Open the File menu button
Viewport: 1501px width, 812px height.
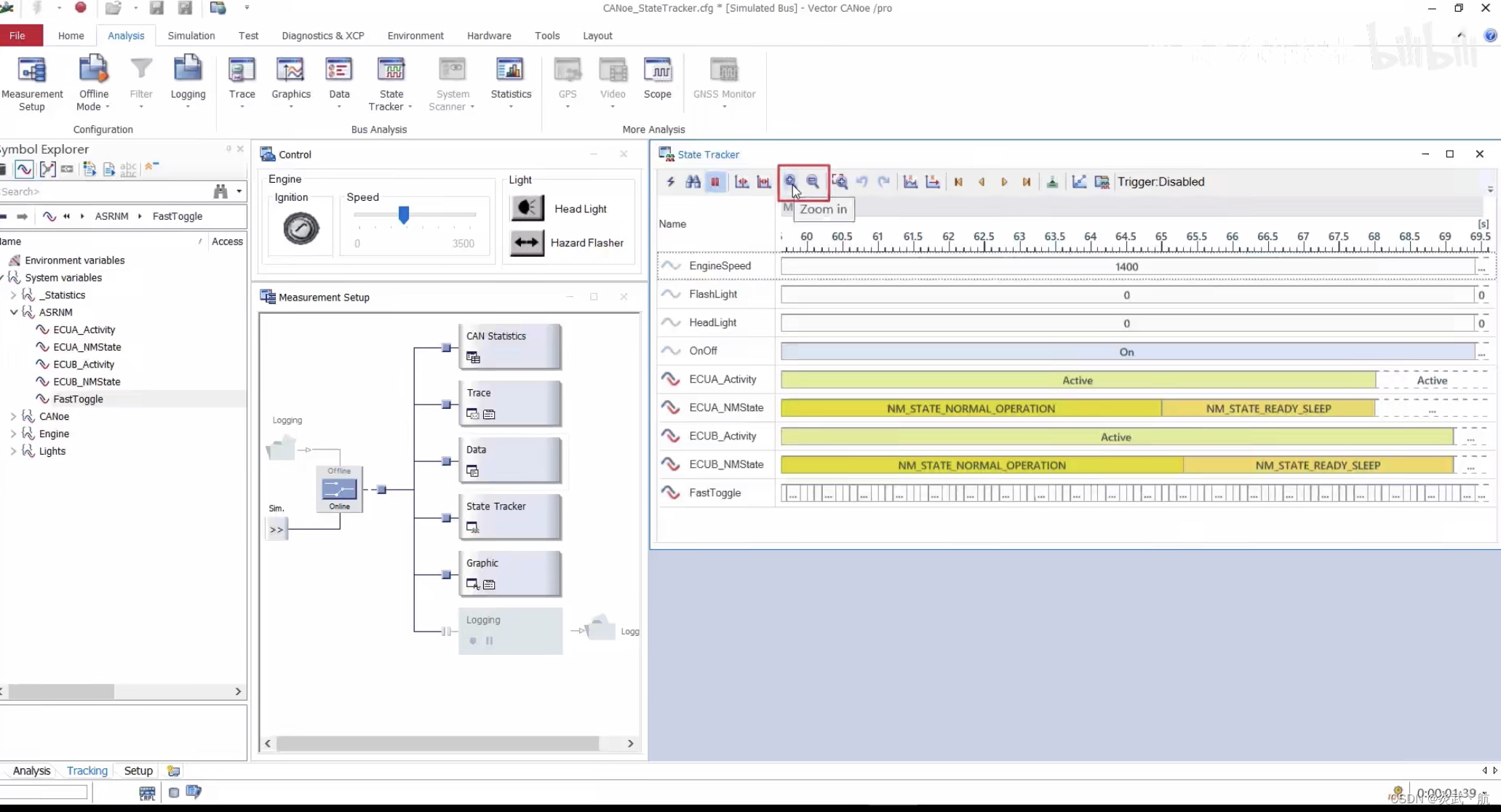click(x=18, y=36)
